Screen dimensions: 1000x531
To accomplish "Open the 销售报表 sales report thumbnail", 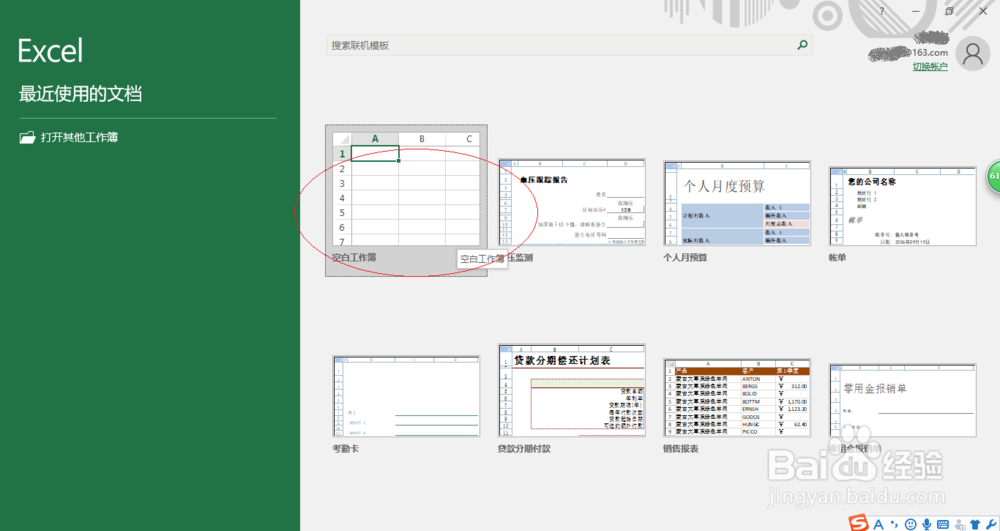I will point(737,398).
